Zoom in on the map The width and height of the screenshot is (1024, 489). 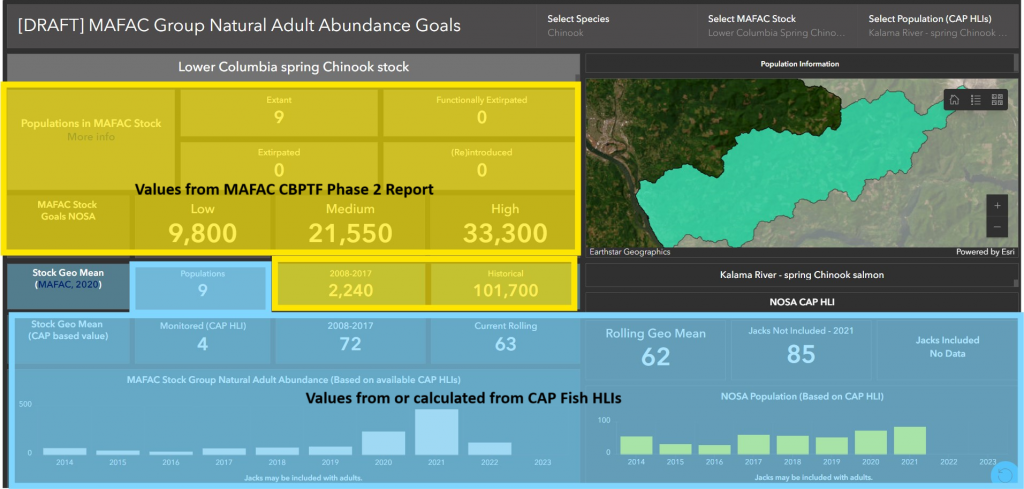997,205
